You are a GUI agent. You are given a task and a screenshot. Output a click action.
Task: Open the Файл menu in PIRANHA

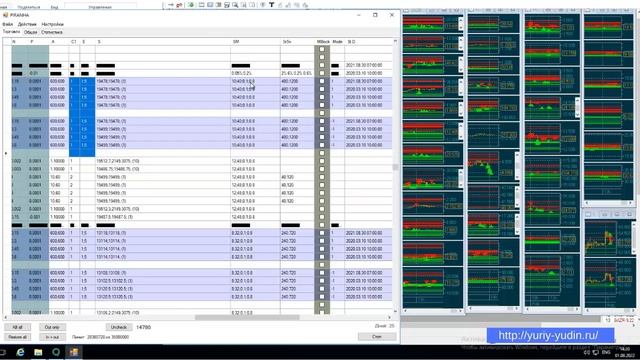[7, 24]
